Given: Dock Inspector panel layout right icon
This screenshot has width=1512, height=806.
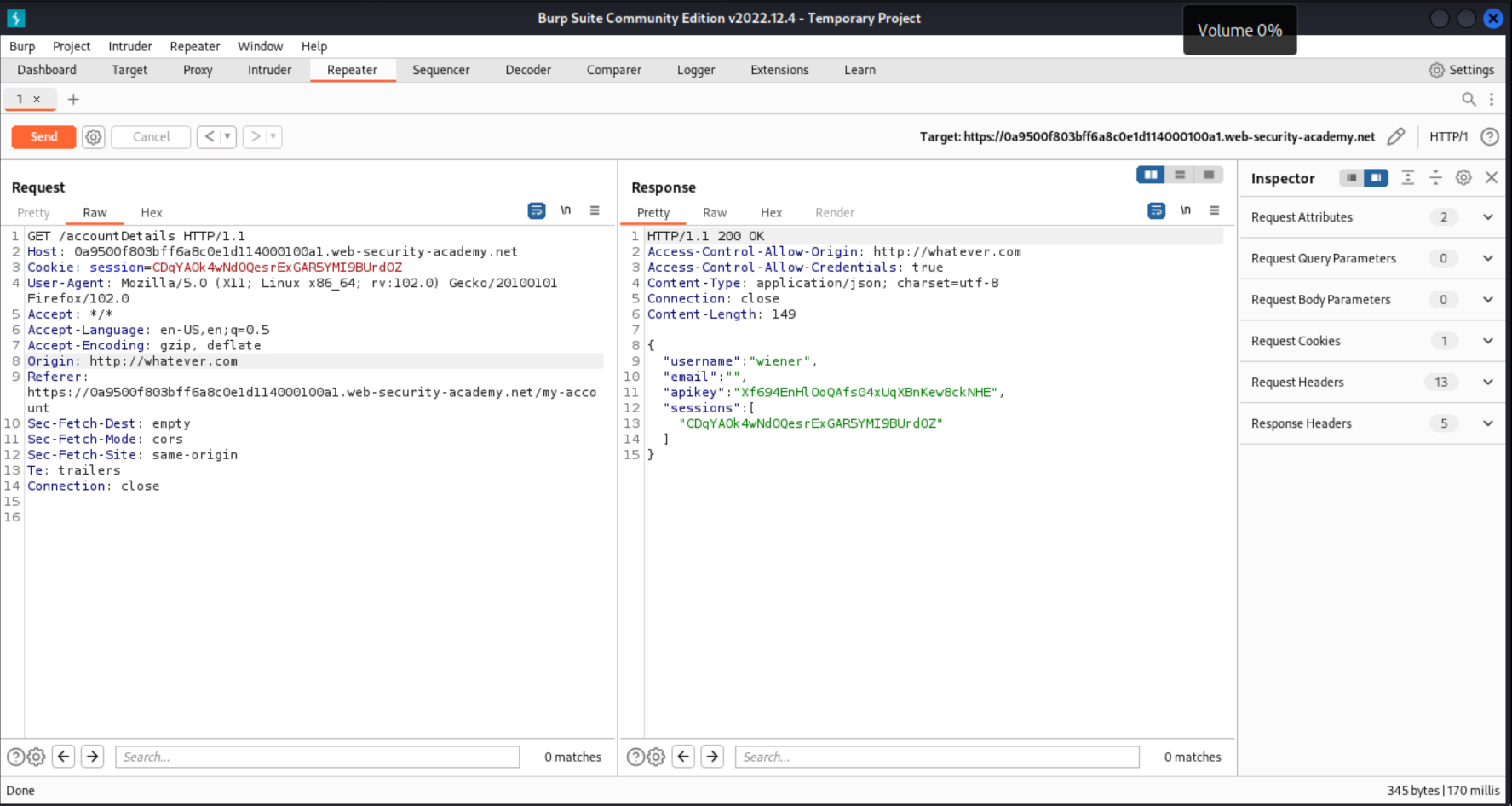Looking at the screenshot, I should pos(1377,177).
